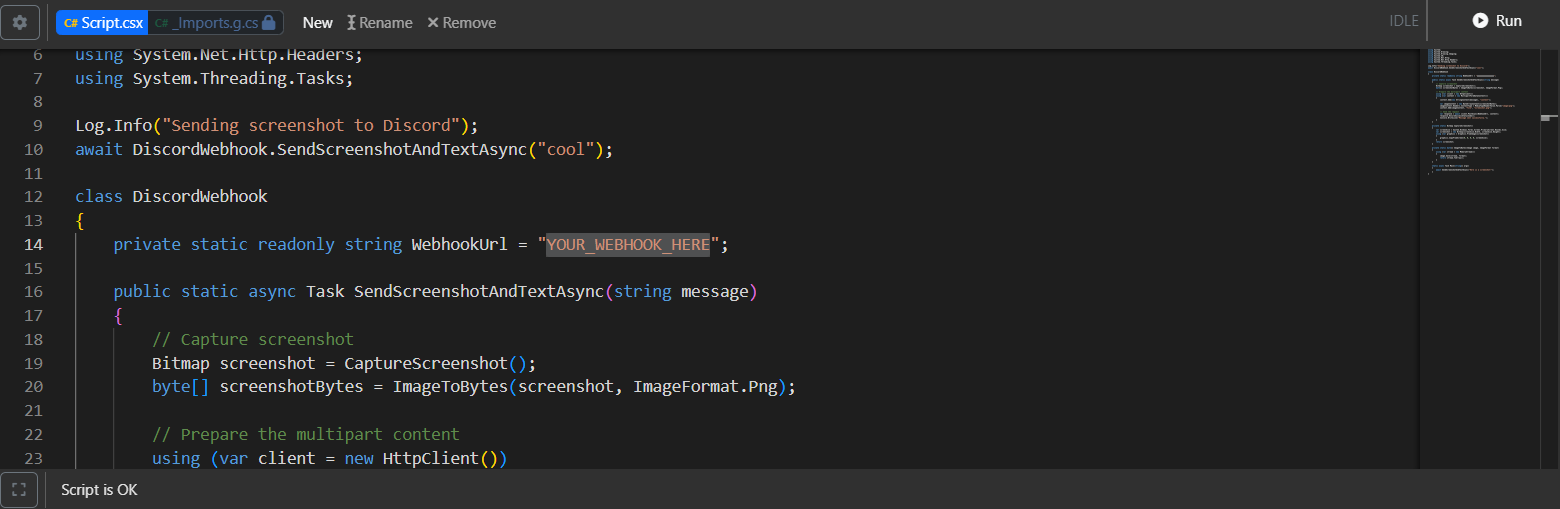The image size is (1560, 509).
Task: Click the '// Capture screenshot' comment
Action: (x=253, y=339)
